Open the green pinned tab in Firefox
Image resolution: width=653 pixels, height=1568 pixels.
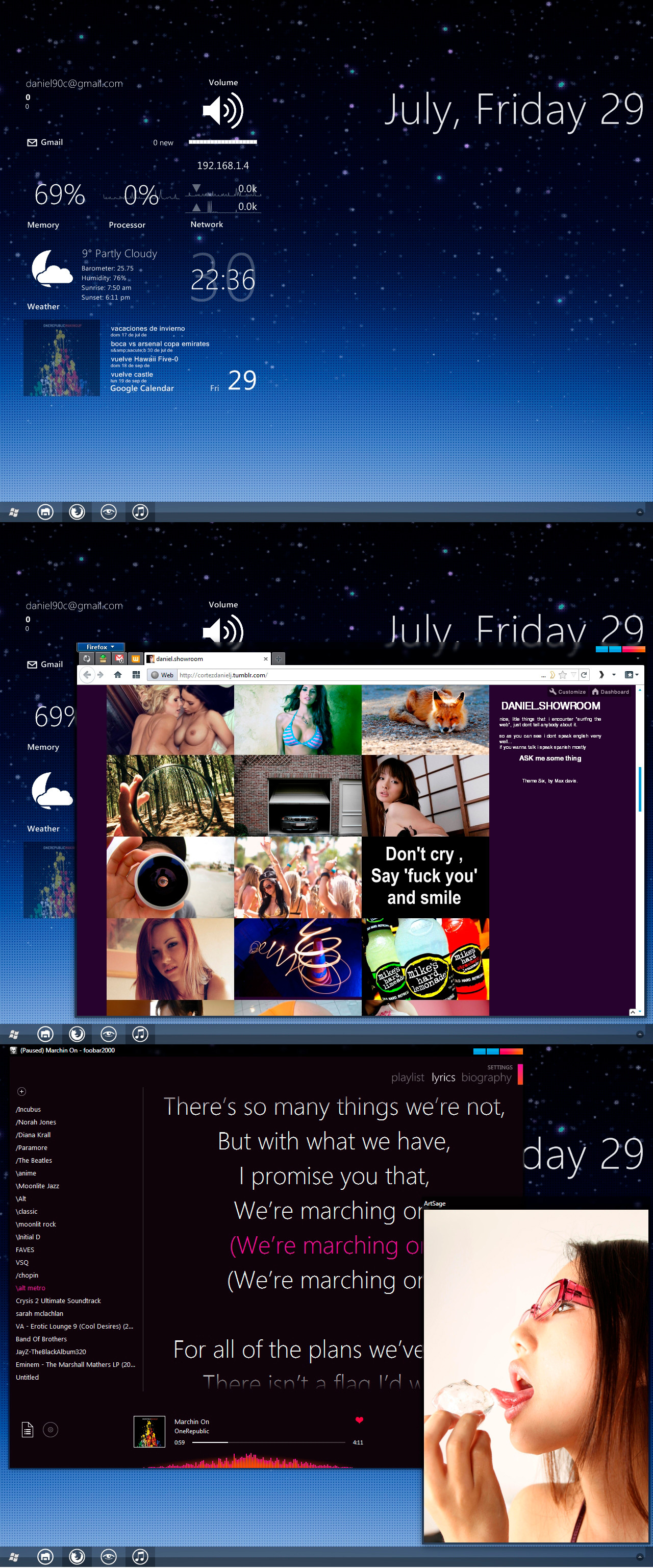coord(104,658)
